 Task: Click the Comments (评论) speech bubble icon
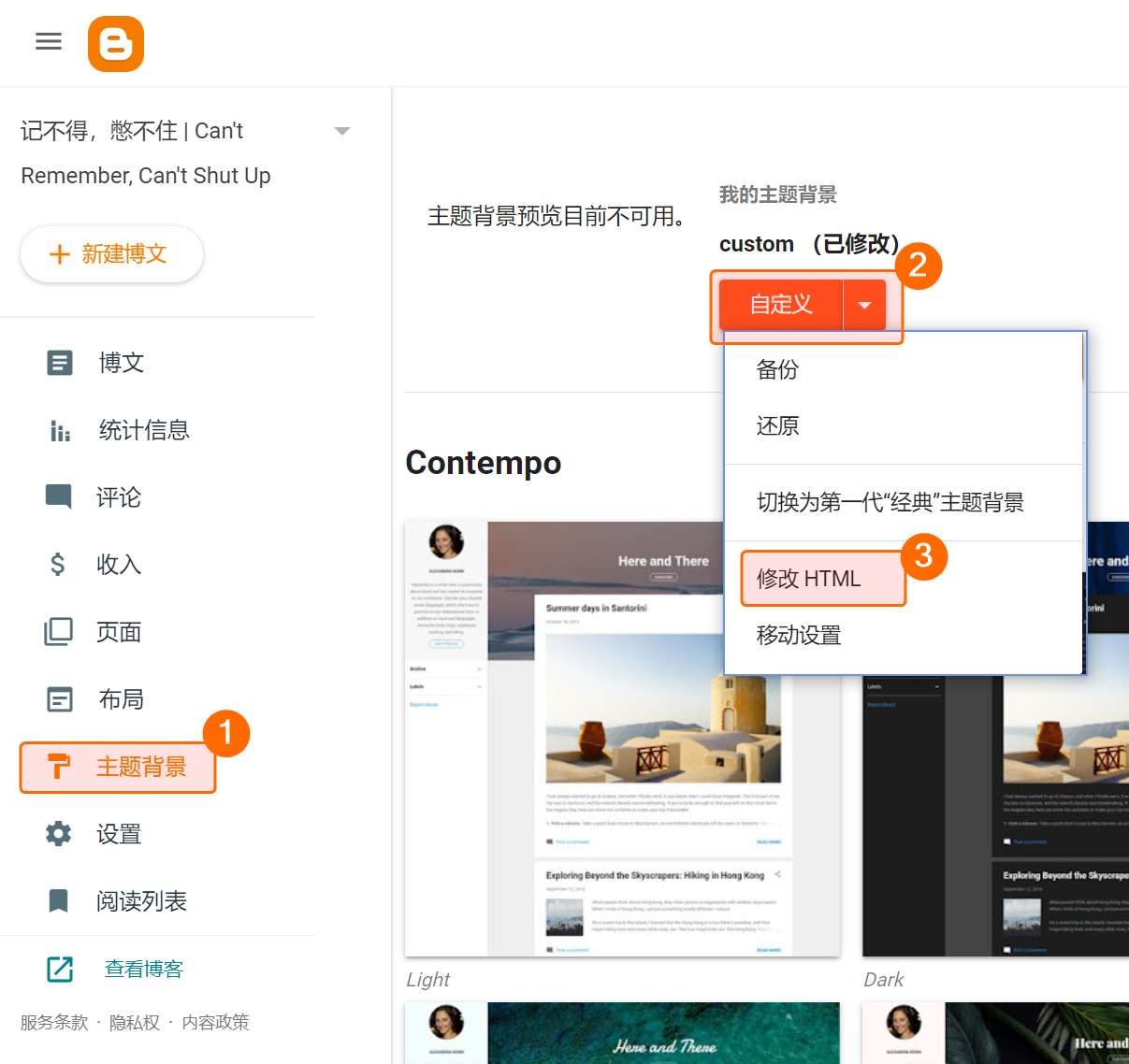(59, 496)
